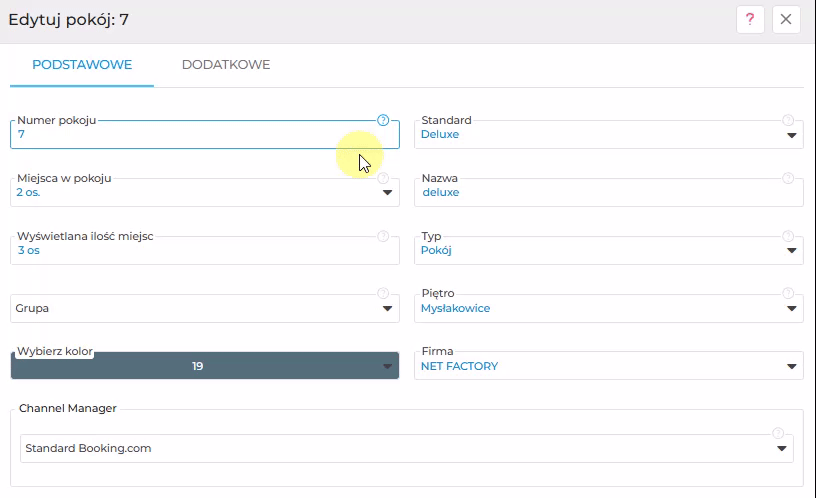
Task: Open the Miejsca w pokoju dropdown
Action: (x=205, y=193)
